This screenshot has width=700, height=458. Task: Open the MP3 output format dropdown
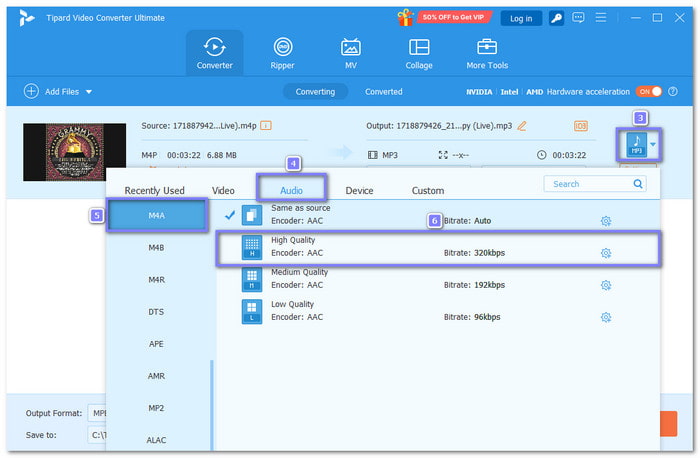click(x=653, y=144)
